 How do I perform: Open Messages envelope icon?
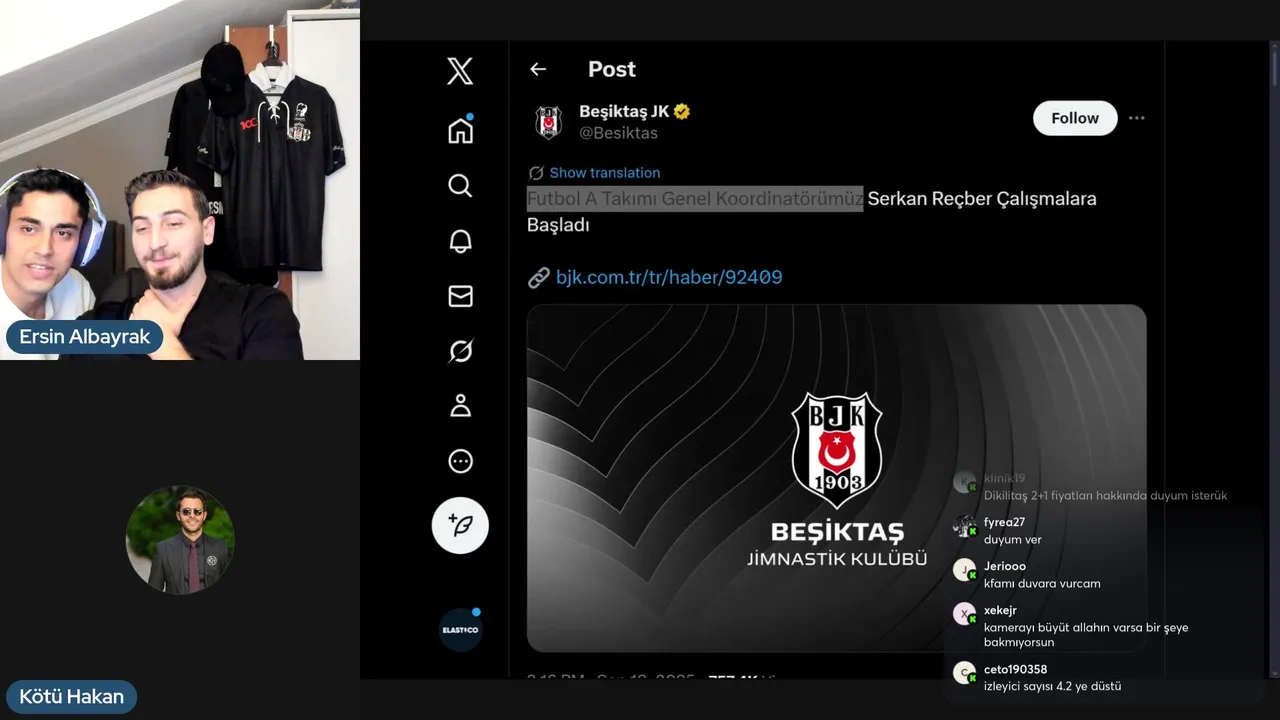pyautogui.click(x=460, y=296)
